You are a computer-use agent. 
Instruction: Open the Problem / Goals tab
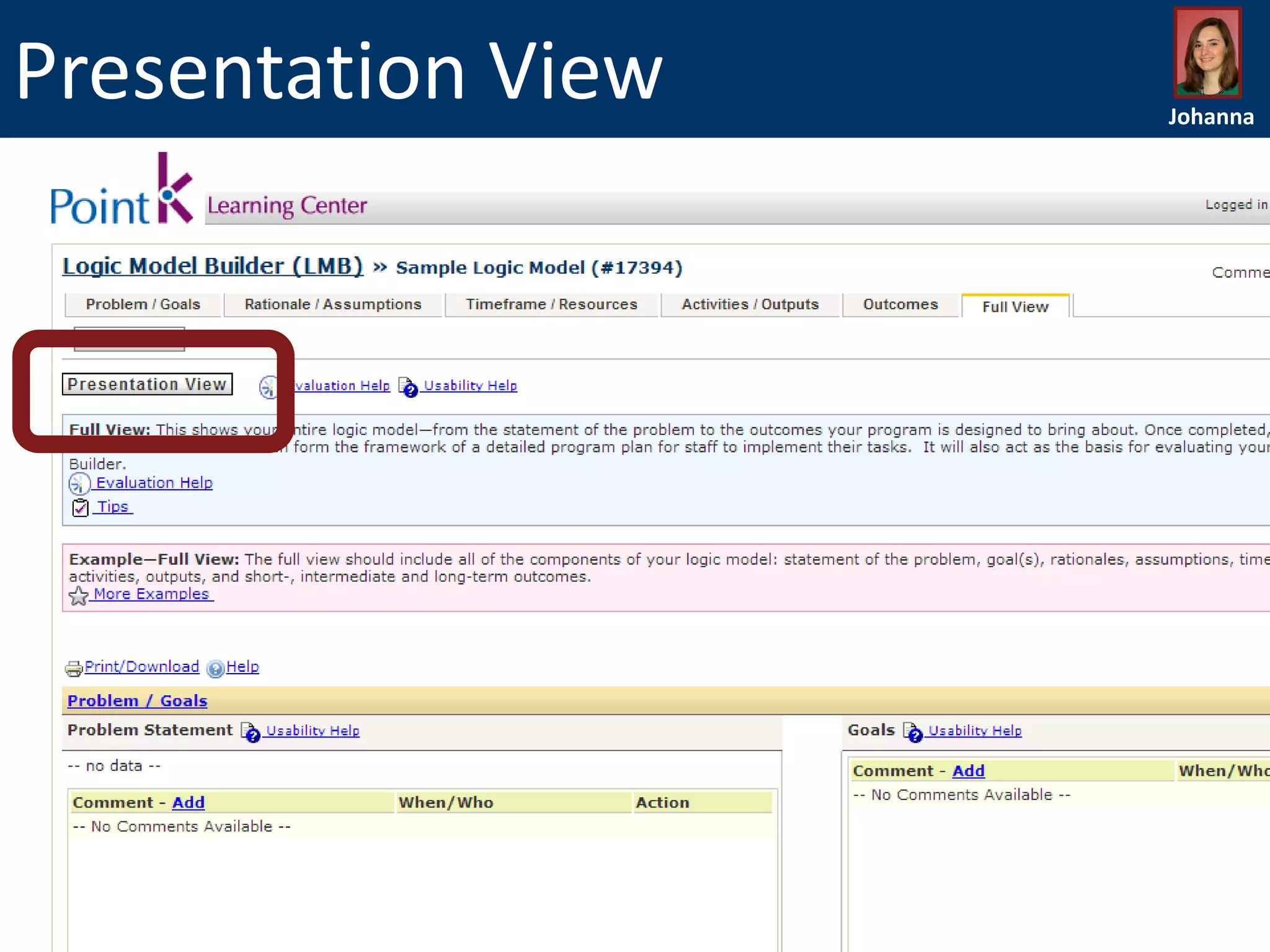(x=143, y=304)
